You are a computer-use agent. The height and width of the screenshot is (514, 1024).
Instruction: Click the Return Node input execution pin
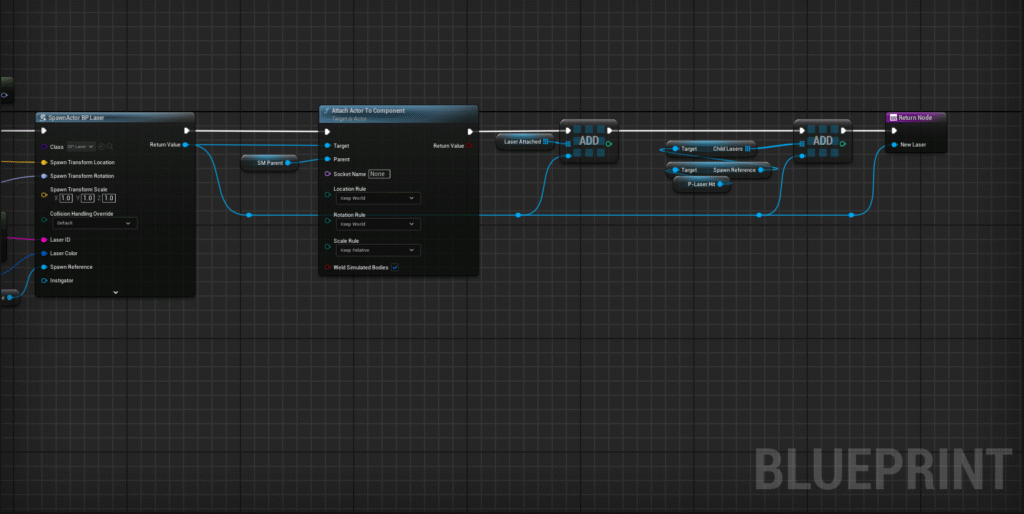[x=894, y=131]
